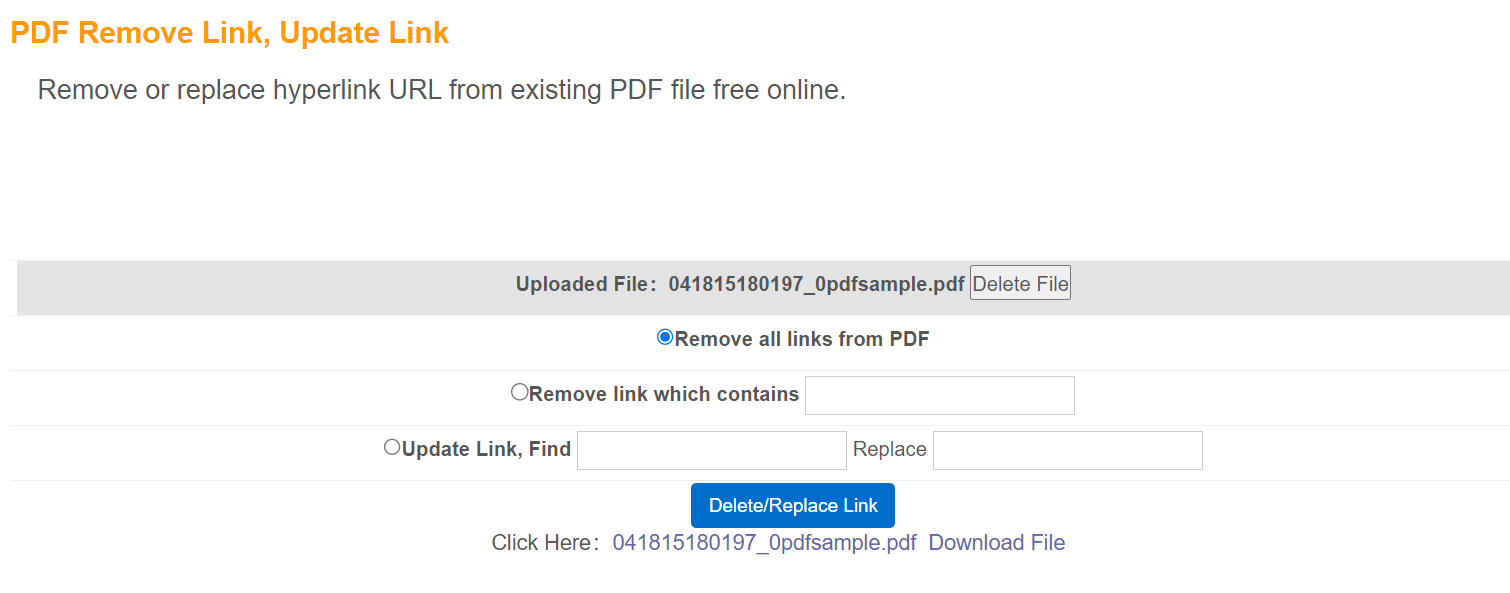This screenshot has width=1510, height=593.
Task: Select the Remove all links from PDF radio button
Action: [x=665, y=338]
